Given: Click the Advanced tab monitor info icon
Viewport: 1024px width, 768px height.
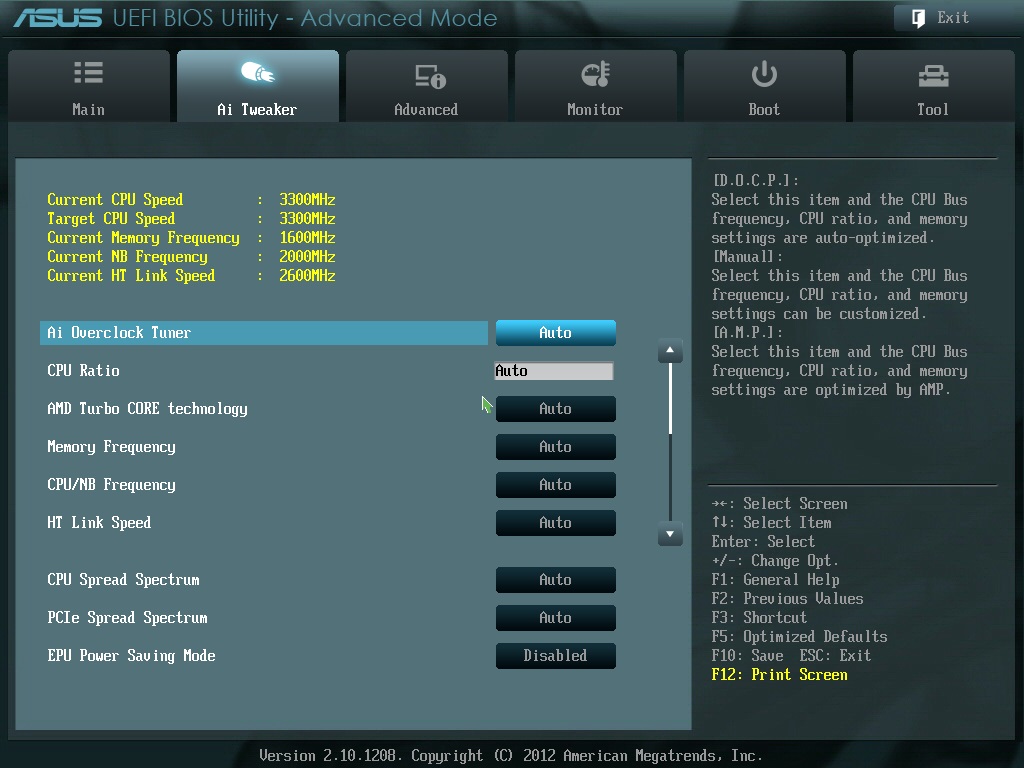Looking at the screenshot, I should (x=430, y=76).
